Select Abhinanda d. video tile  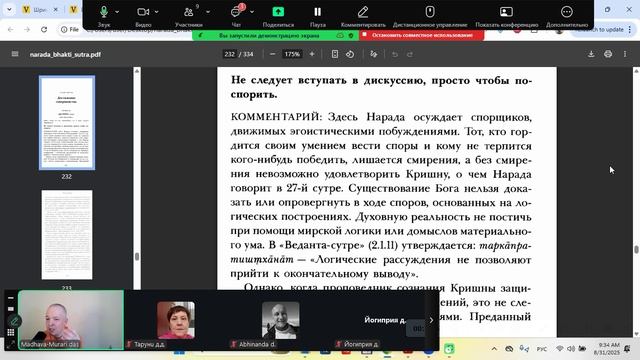(x=280, y=320)
